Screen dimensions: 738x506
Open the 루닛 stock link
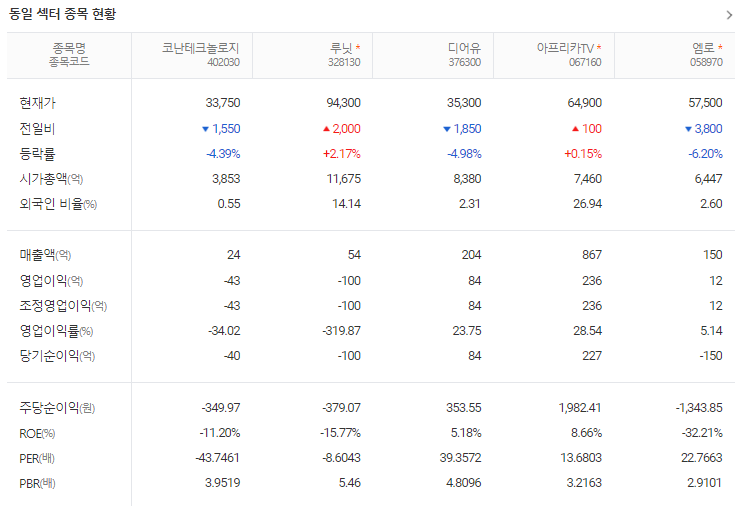(x=341, y=48)
